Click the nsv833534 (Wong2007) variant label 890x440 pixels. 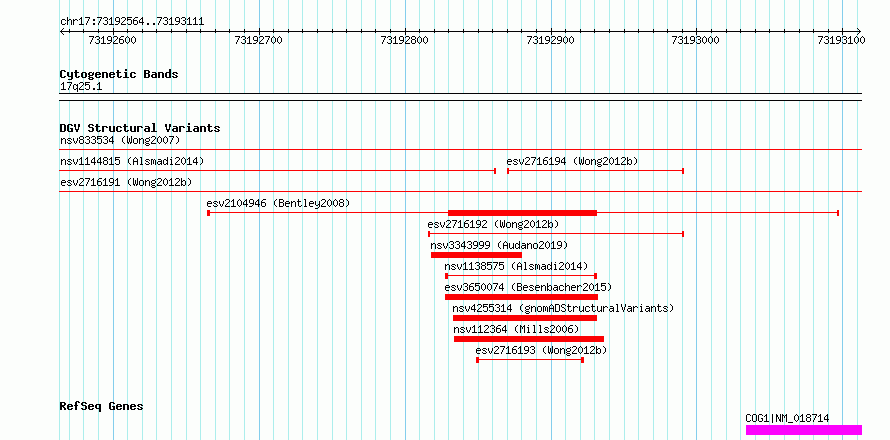[x=120, y=140]
